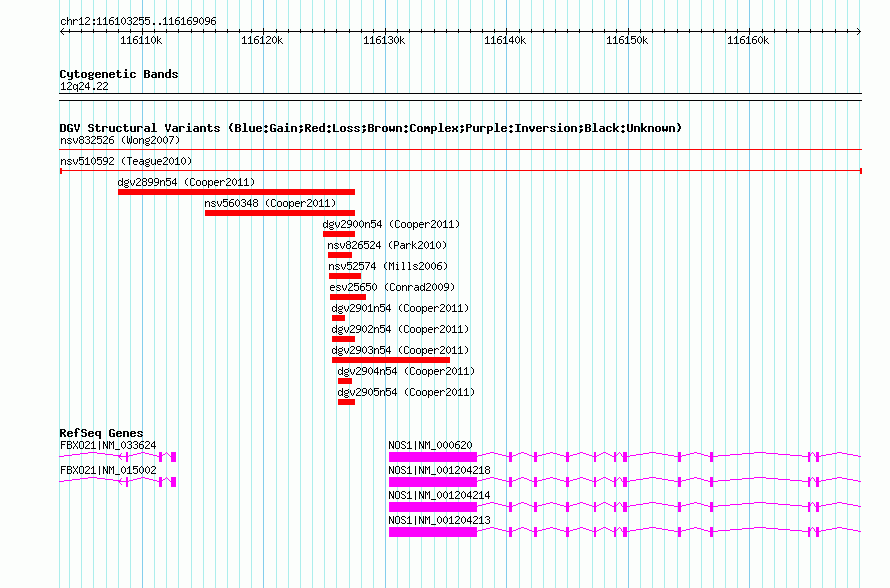Viewport: 890px width, 588px height.
Task: Open variant nsv560348 (Cooper2011) label
Action: [x=270, y=203]
